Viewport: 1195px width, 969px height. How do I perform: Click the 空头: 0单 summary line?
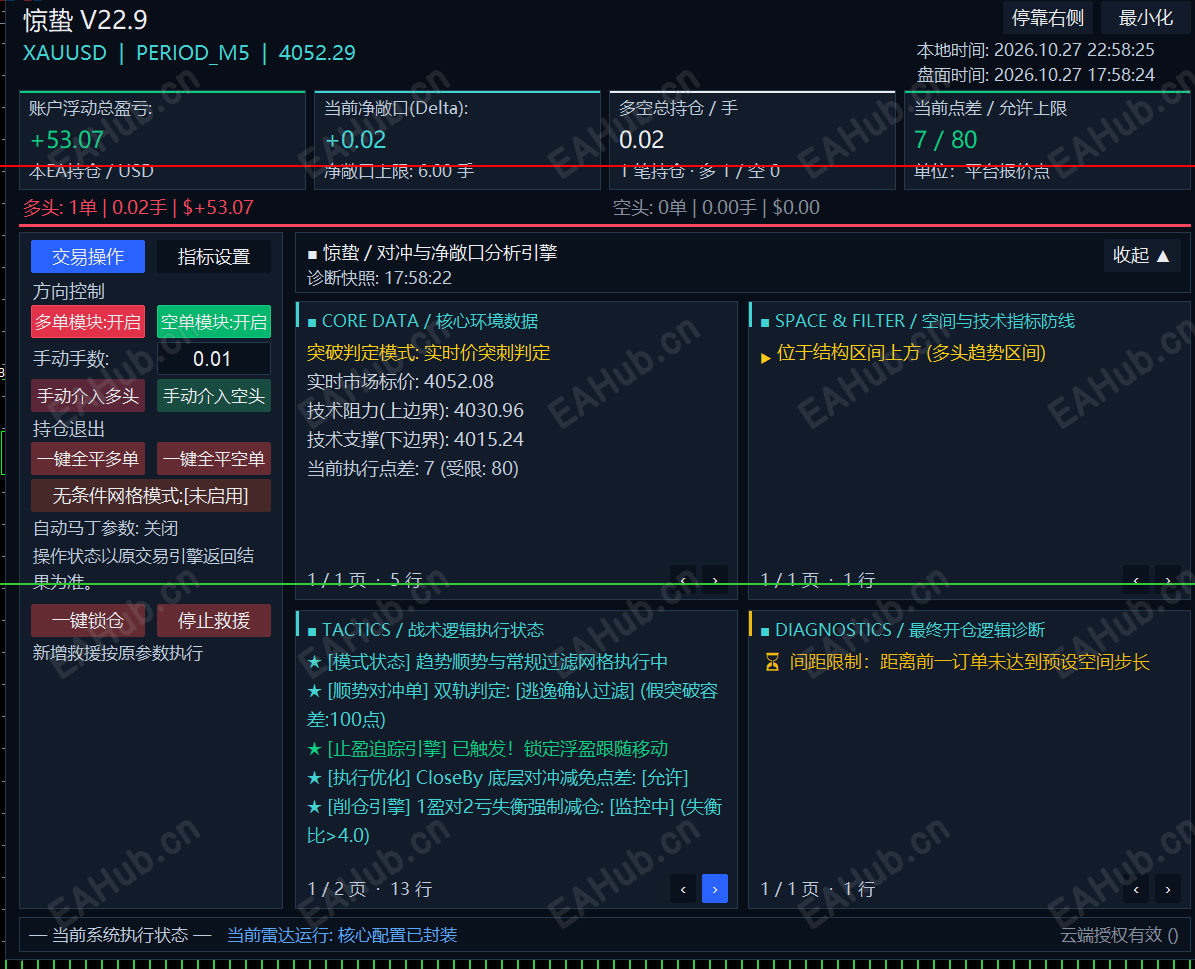pos(716,207)
